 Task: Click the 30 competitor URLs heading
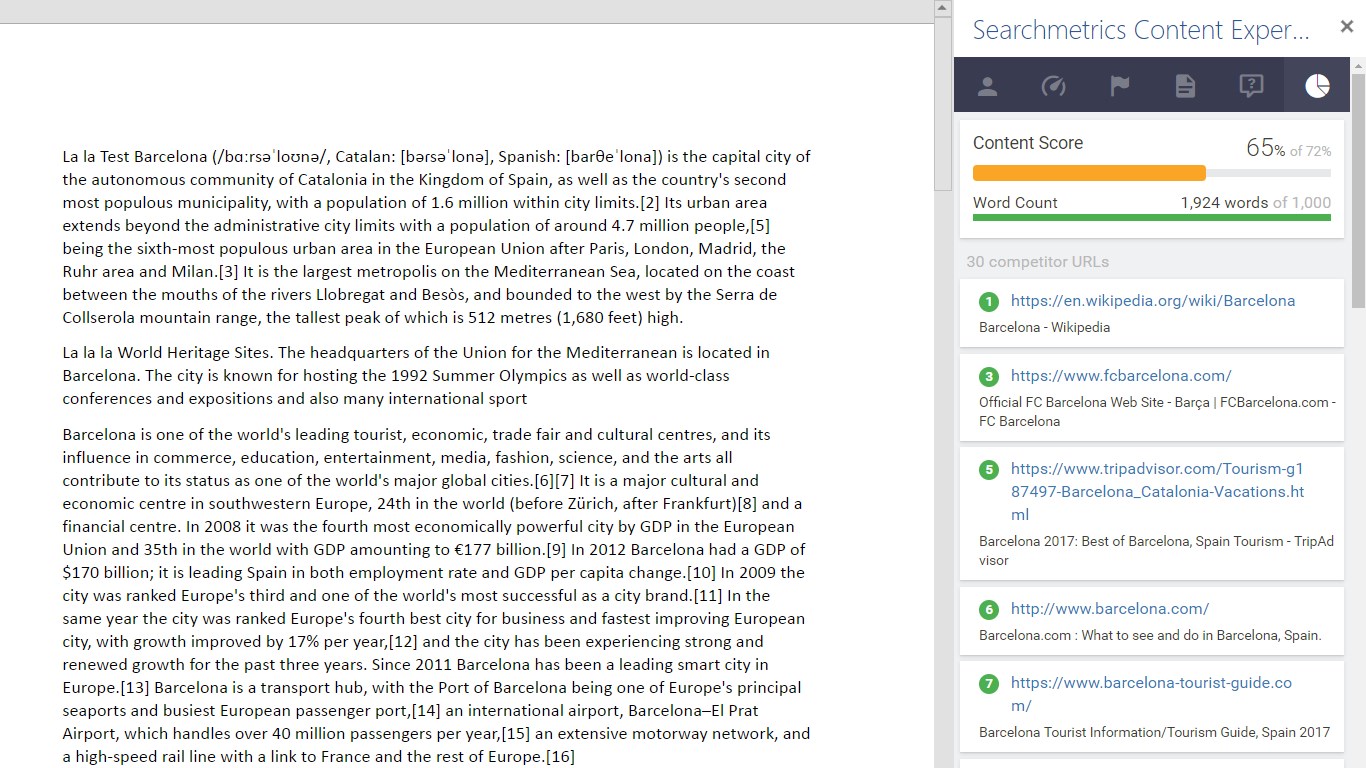tap(1037, 262)
